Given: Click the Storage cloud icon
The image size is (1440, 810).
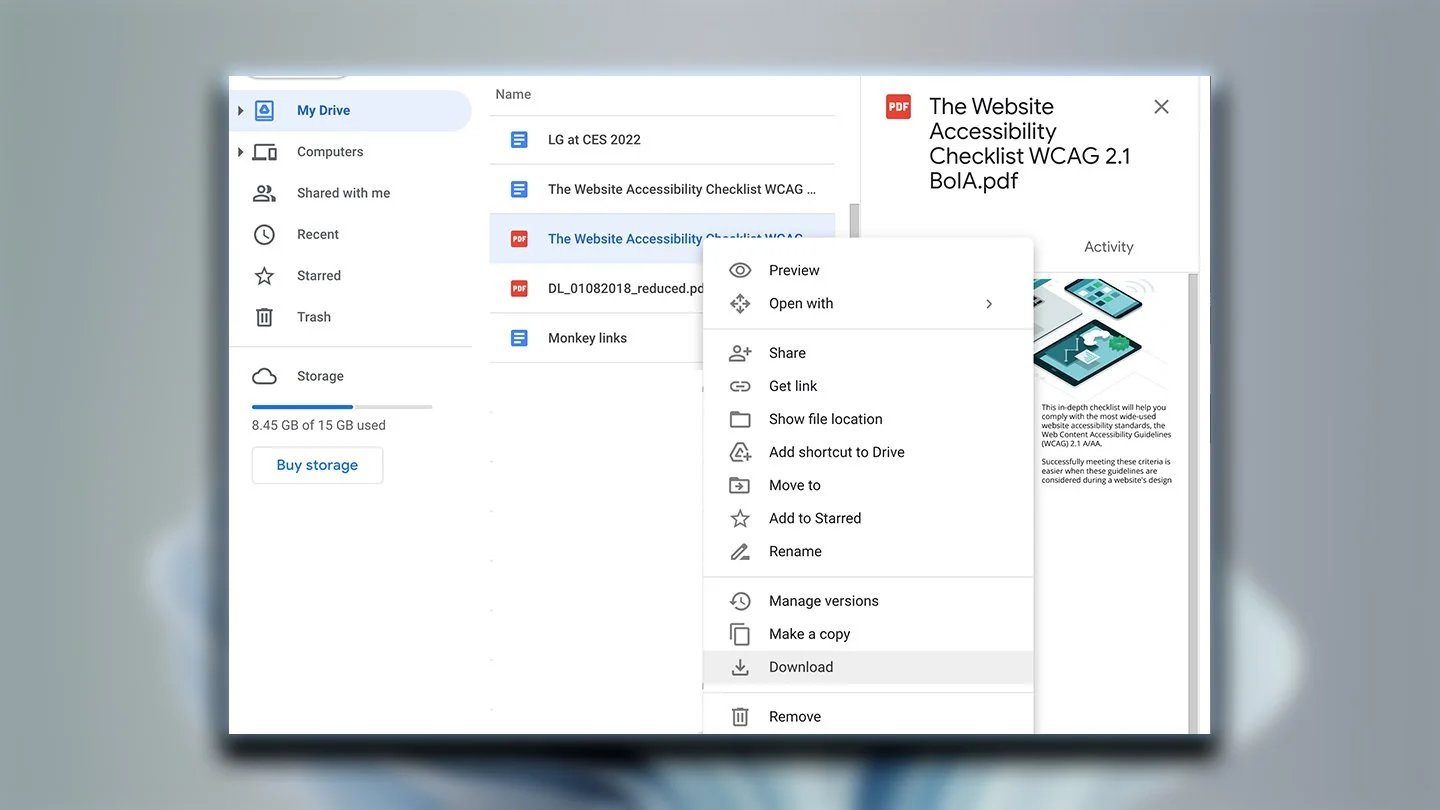Looking at the screenshot, I should click(264, 376).
